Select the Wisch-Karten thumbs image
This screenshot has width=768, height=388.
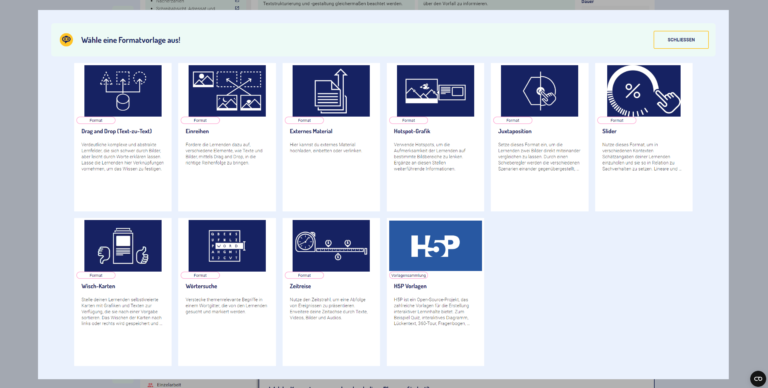(123, 245)
